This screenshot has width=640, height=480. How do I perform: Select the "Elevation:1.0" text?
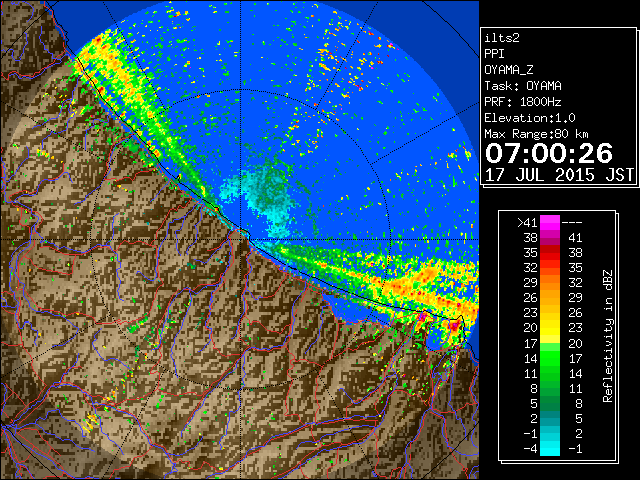[530, 118]
